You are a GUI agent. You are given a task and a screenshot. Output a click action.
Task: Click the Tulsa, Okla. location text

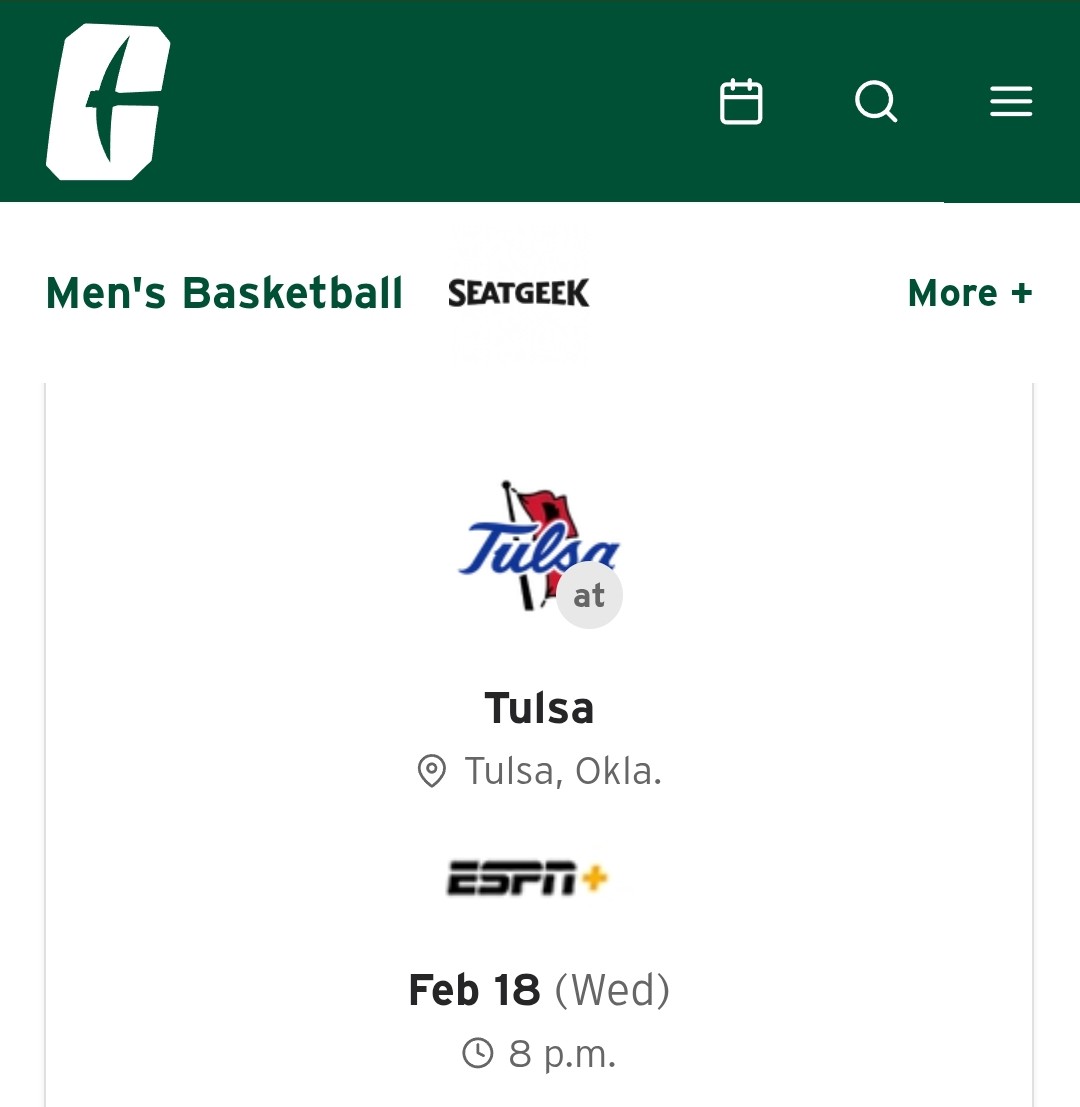[563, 772]
